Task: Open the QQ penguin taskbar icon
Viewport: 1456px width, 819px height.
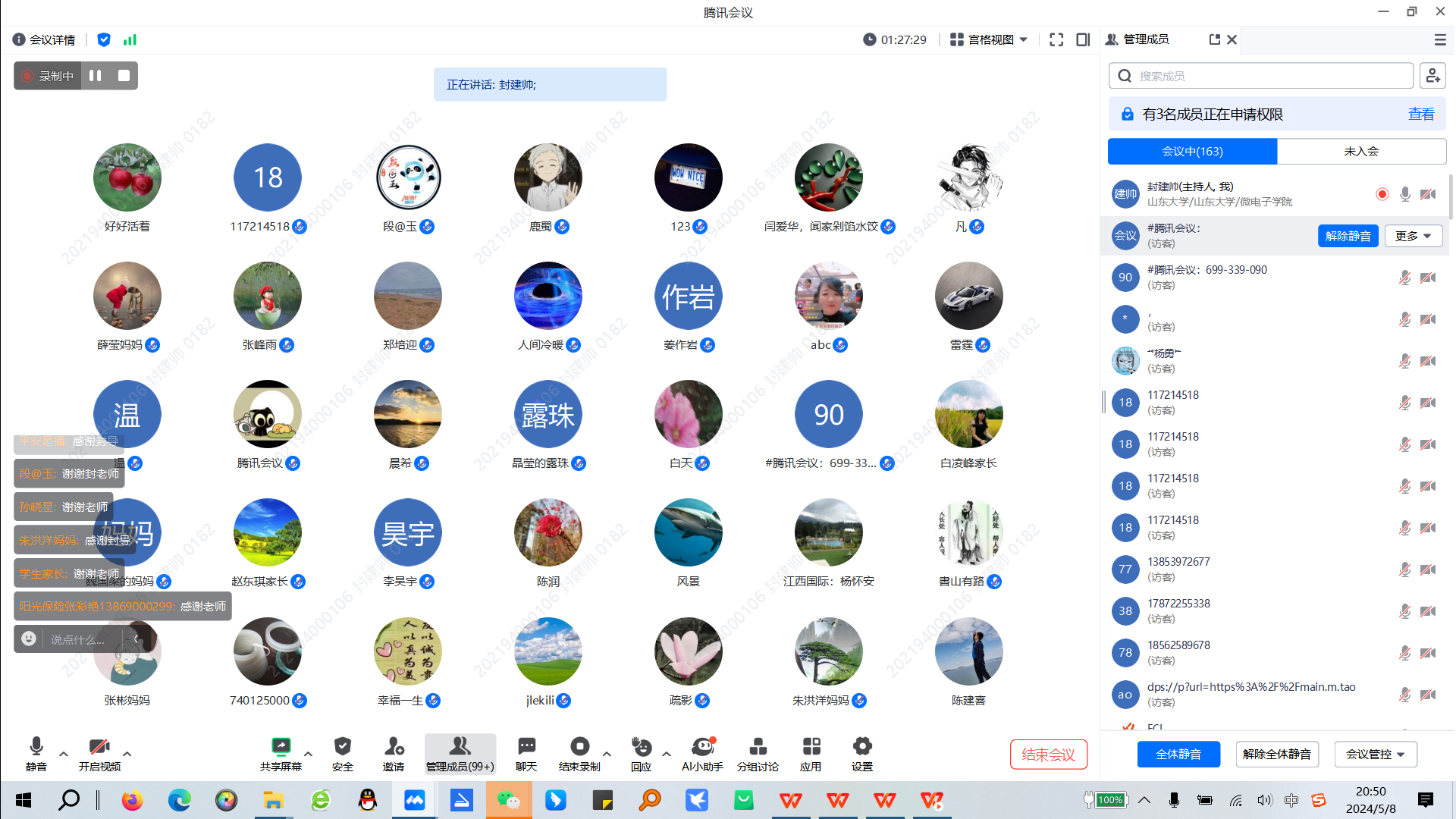Action: [x=368, y=800]
